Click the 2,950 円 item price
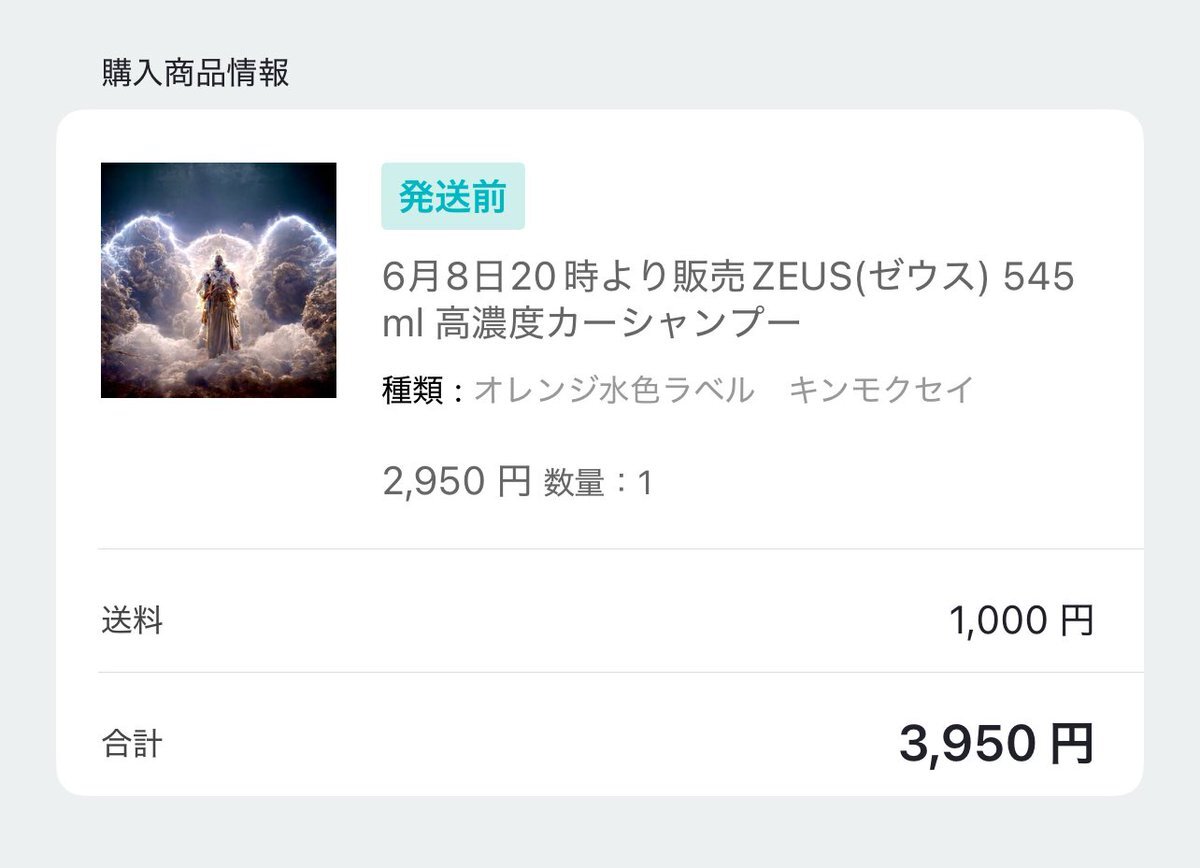 [x=456, y=482]
